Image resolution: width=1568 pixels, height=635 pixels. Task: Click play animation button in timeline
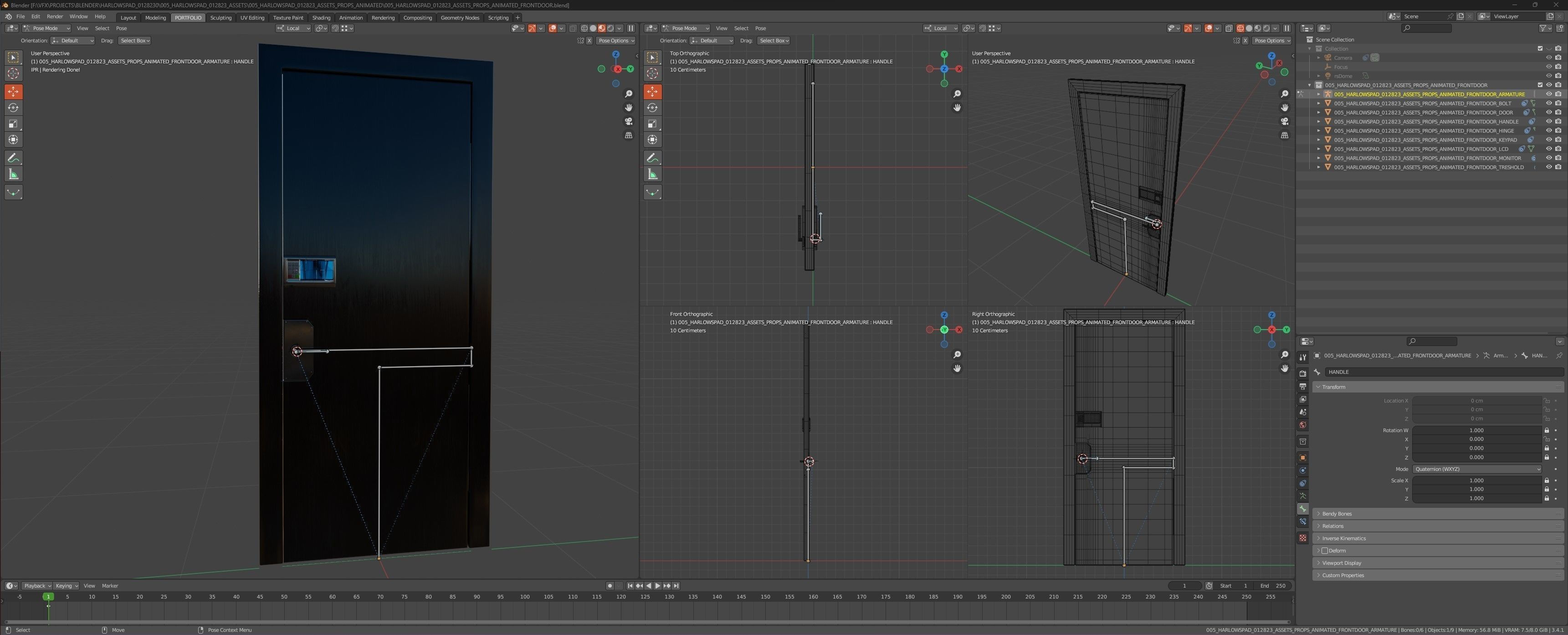pos(657,586)
